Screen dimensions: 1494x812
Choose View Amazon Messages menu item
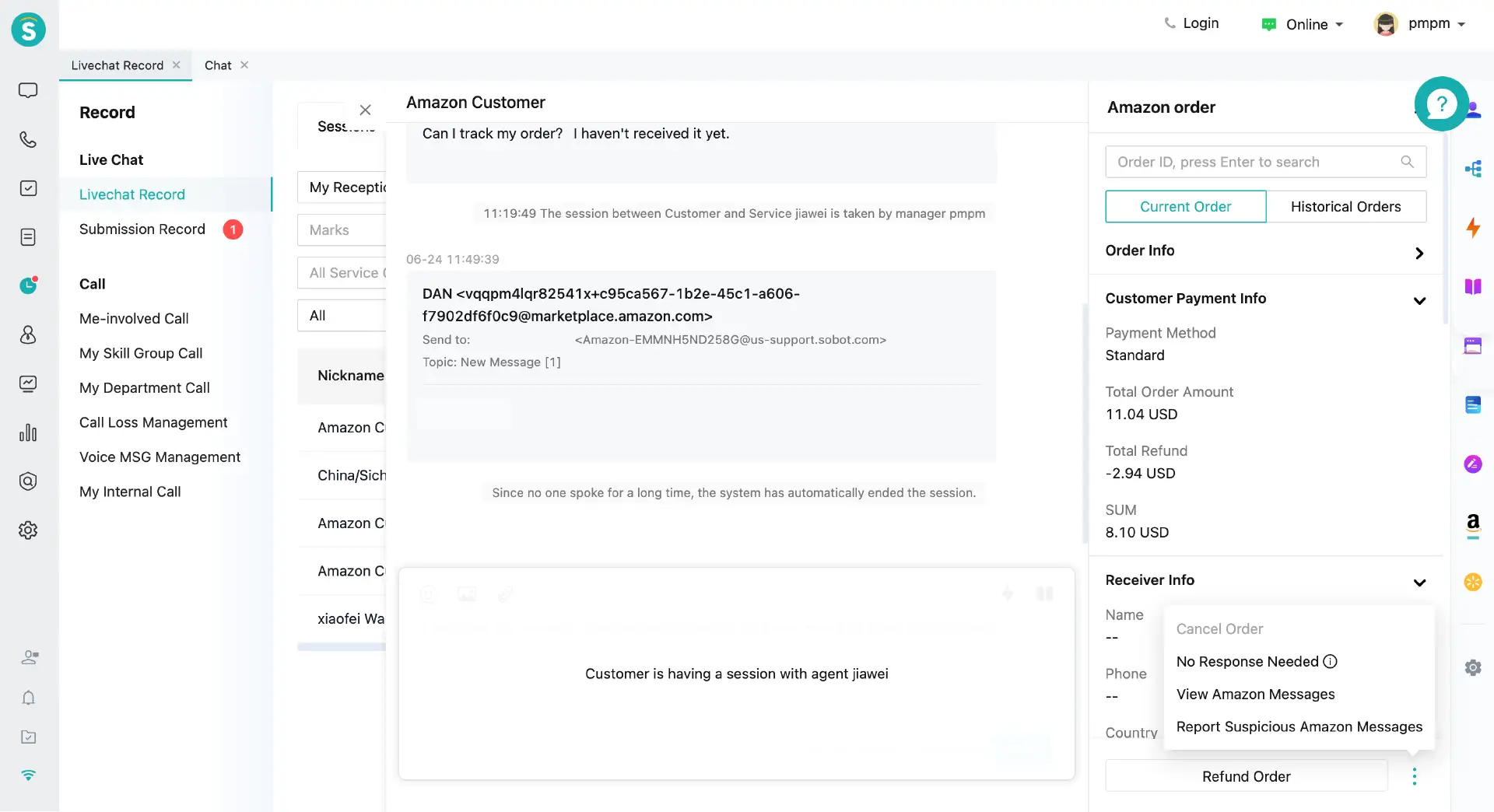(1255, 695)
